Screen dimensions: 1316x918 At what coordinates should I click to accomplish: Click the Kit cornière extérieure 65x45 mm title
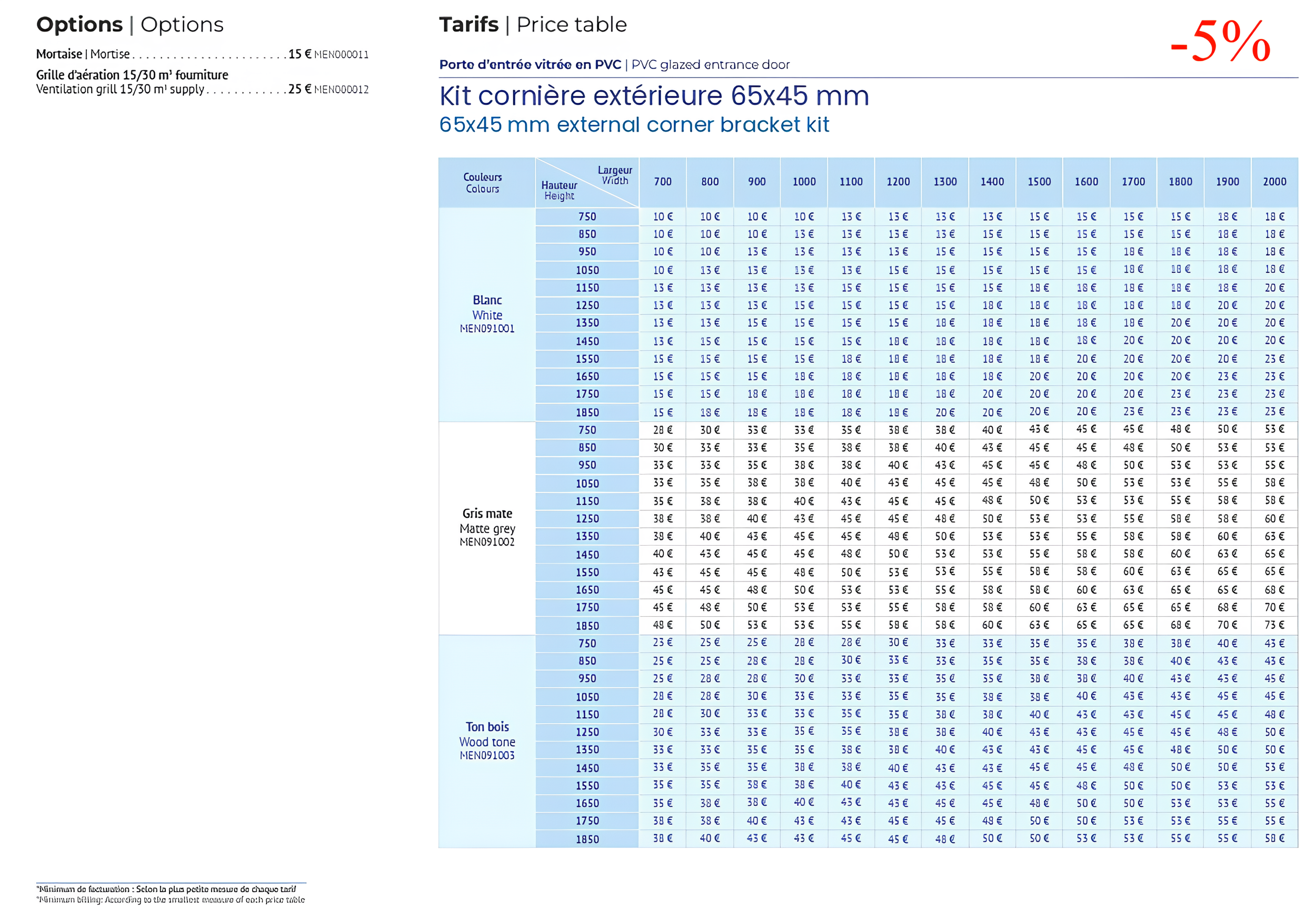tap(653, 96)
